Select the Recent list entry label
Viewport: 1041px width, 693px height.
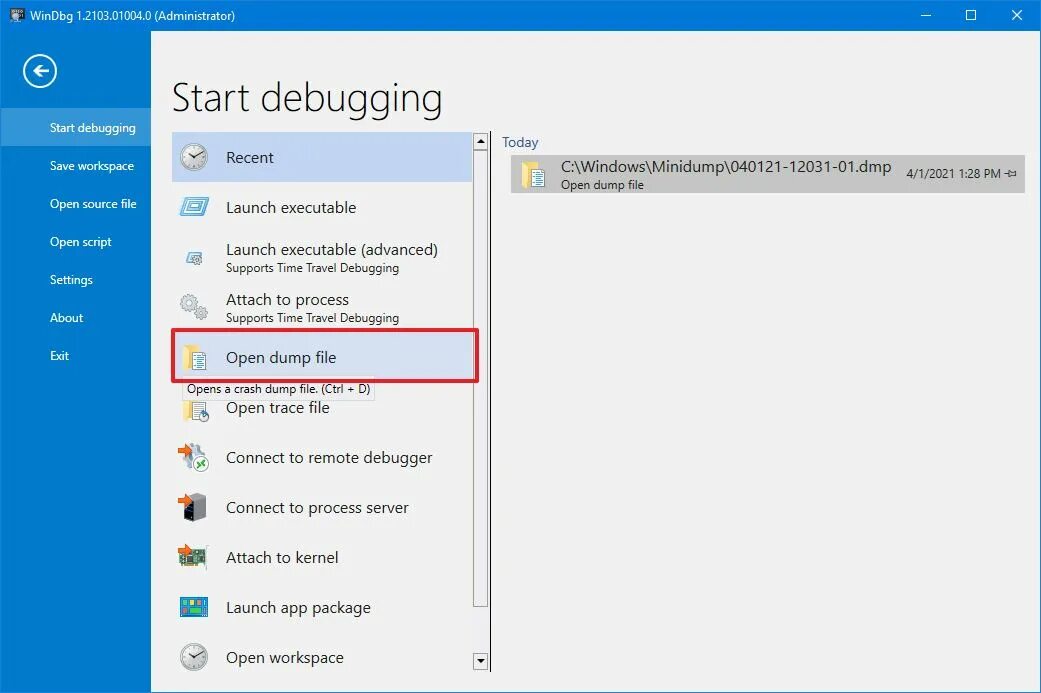click(250, 157)
